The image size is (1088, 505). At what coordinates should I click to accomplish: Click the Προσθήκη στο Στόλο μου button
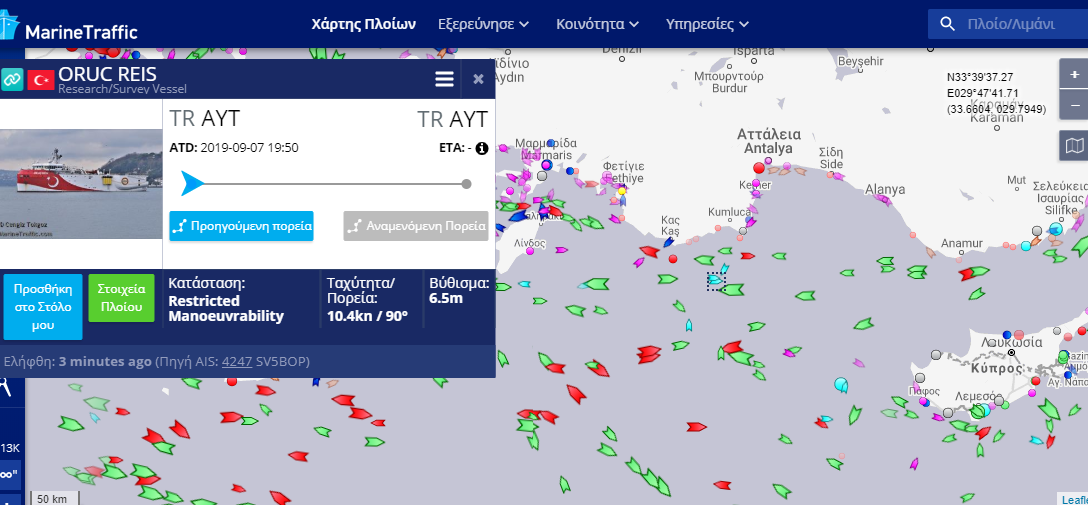[x=43, y=307]
